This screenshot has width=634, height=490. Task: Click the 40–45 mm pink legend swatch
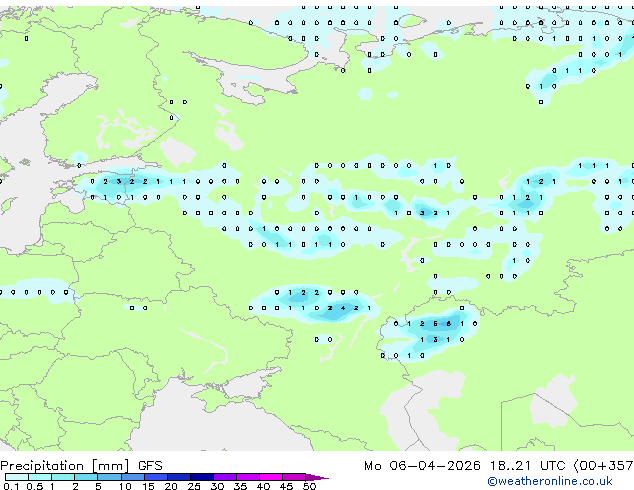point(271,477)
